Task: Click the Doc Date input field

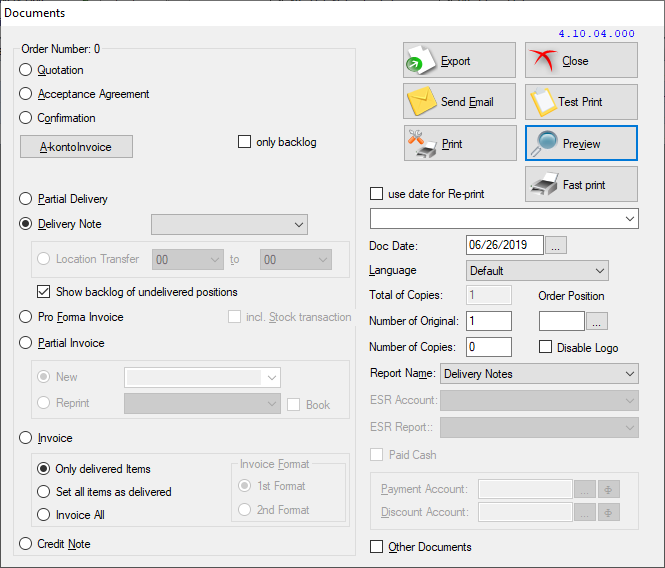Action: click(x=505, y=245)
